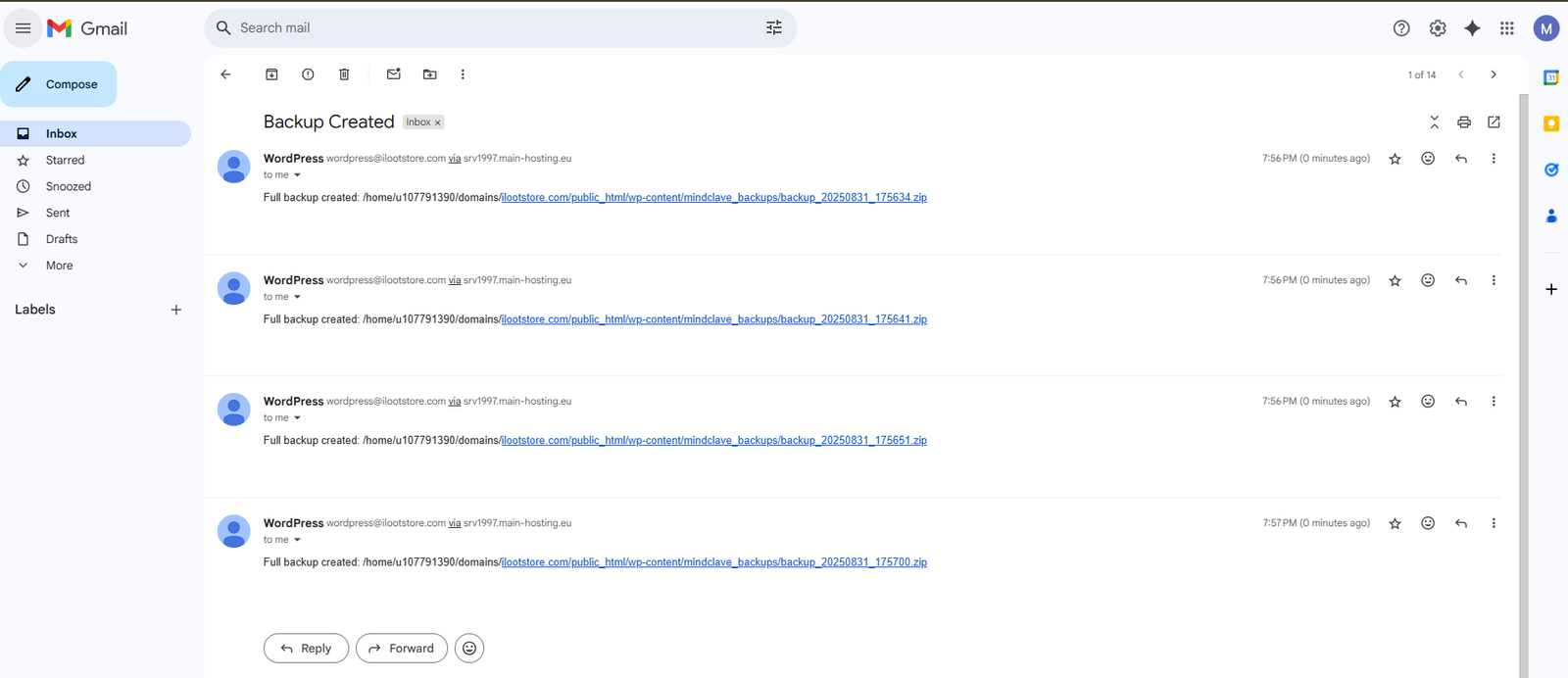
Task: Open the Drafts folder
Action: 61,239
